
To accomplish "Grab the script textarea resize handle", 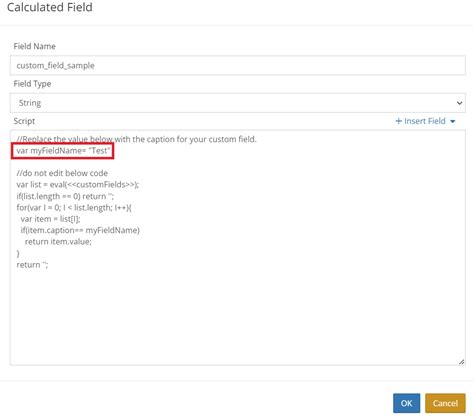I will click(x=461, y=362).
